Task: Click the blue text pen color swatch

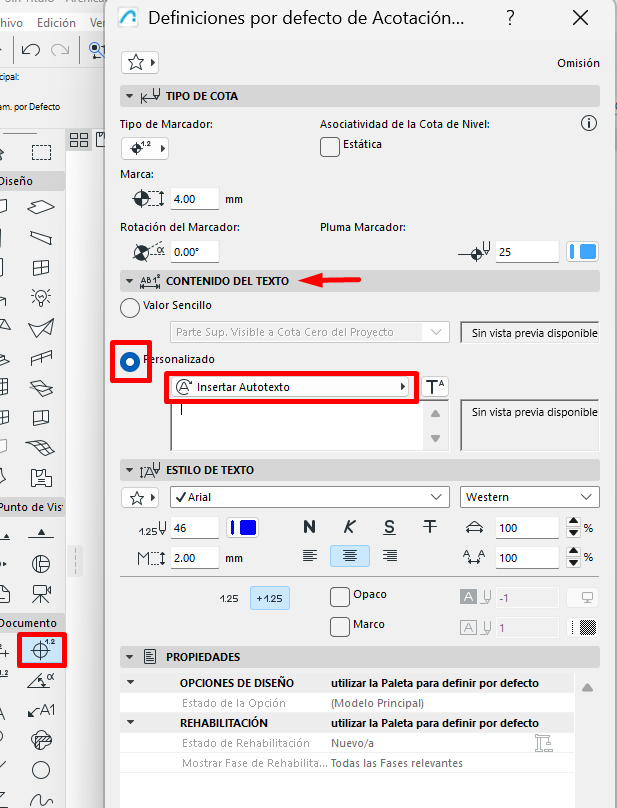Action: point(242,527)
